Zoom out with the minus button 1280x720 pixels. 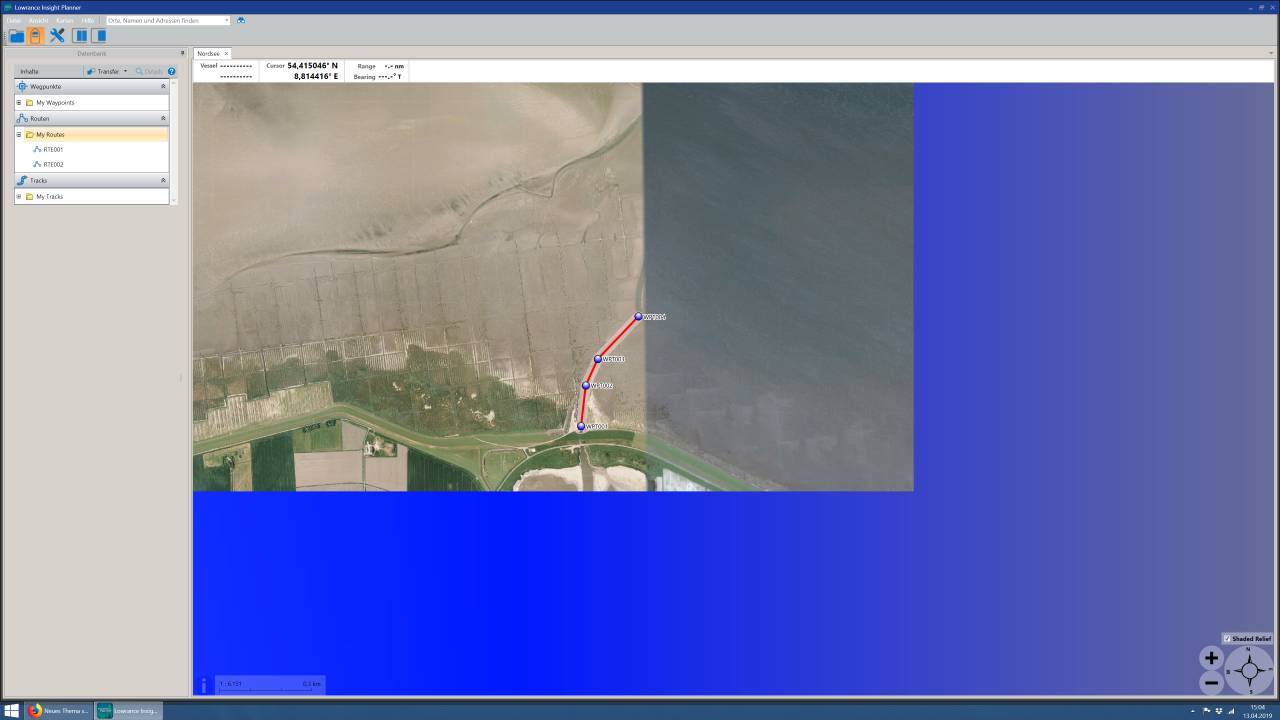[x=1211, y=683]
